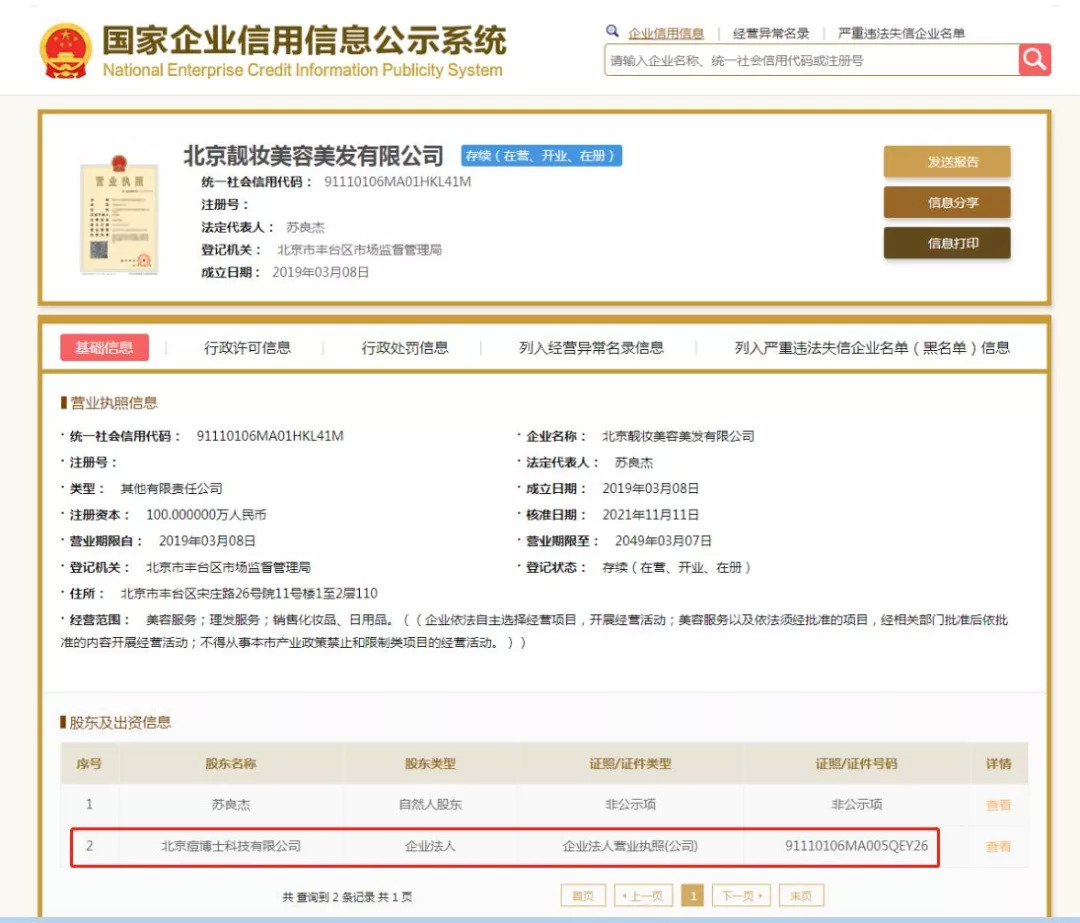Select the 严重违法失信企业名单 search category

901,33
